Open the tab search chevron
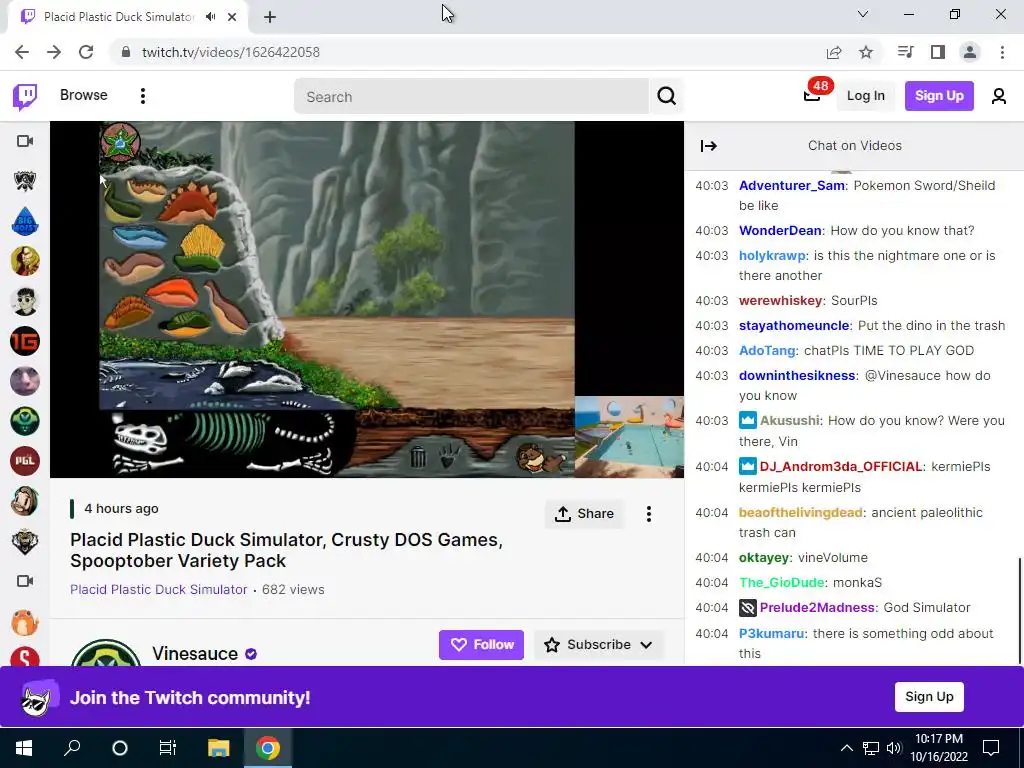Screen dimensions: 1024x768 863,14
